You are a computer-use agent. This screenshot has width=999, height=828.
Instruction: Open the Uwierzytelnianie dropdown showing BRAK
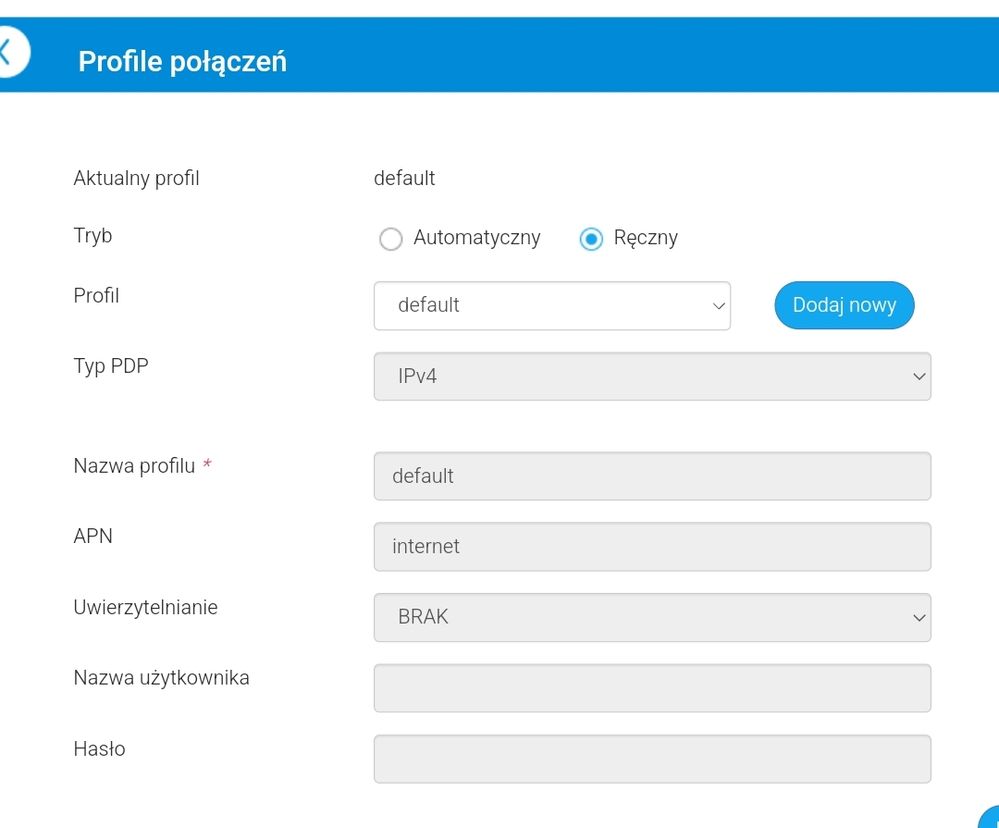pos(652,618)
